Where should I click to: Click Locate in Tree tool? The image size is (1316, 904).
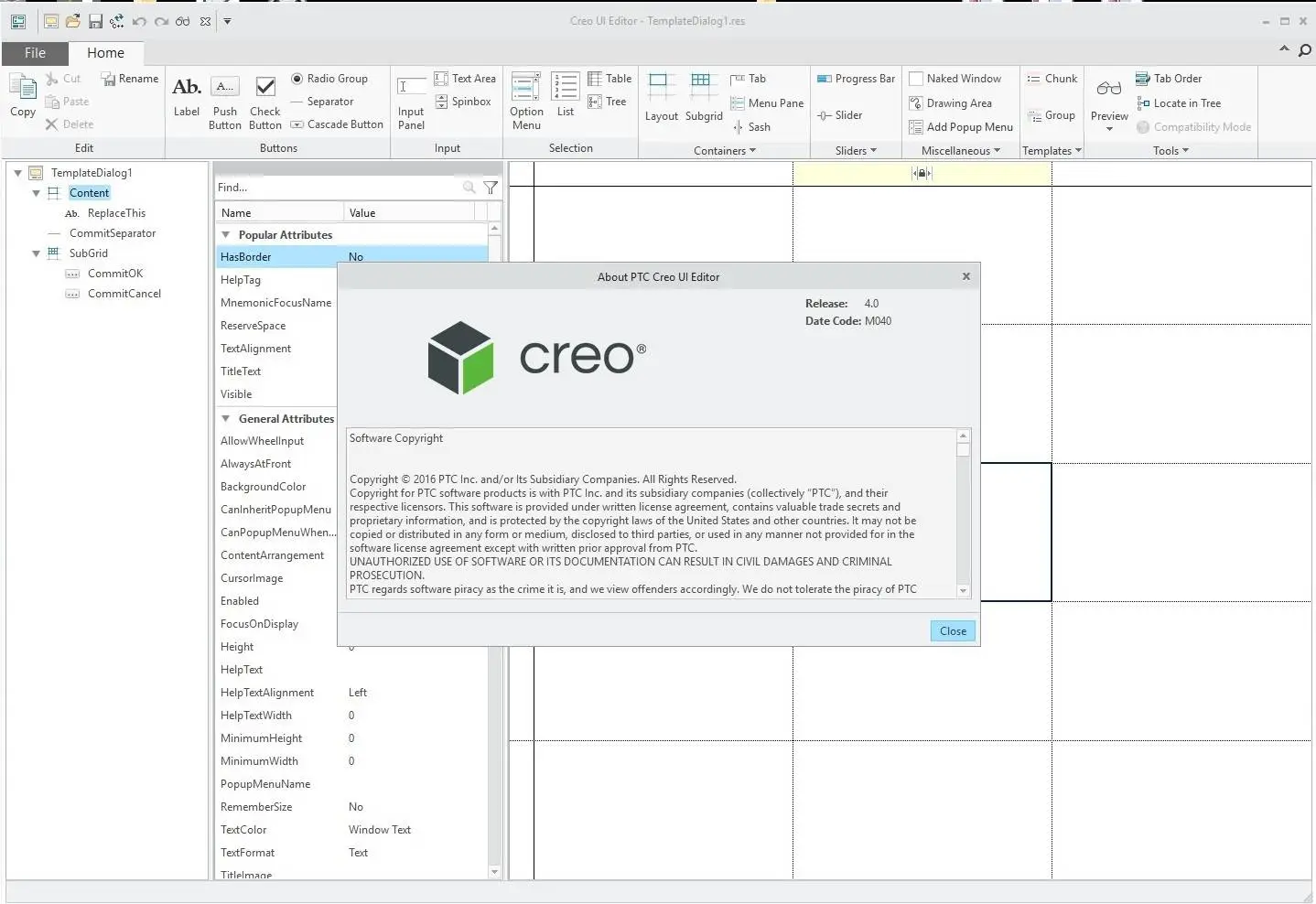tap(1179, 103)
